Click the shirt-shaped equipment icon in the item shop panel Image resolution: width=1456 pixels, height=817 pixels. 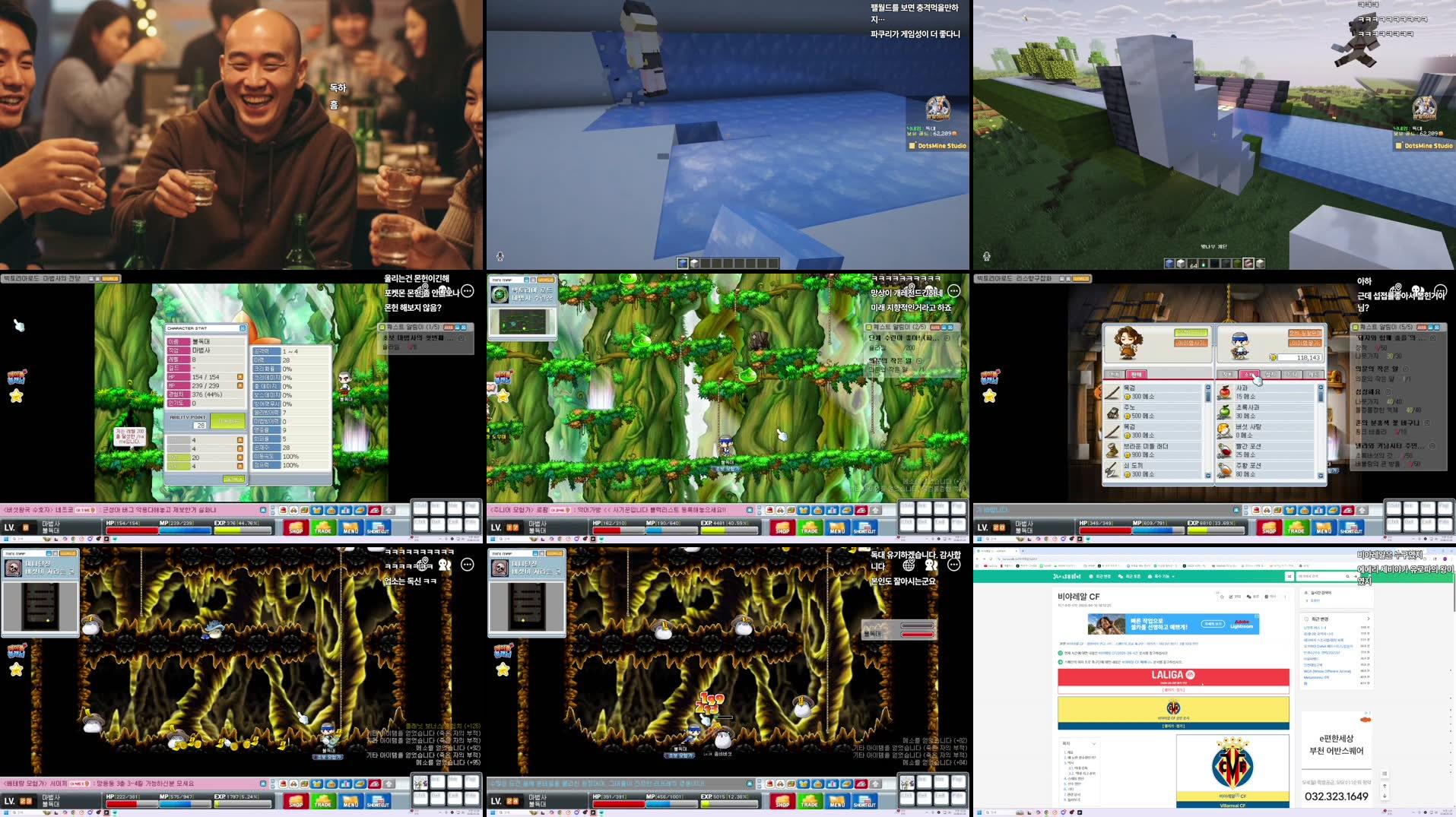pos(1291,510)
